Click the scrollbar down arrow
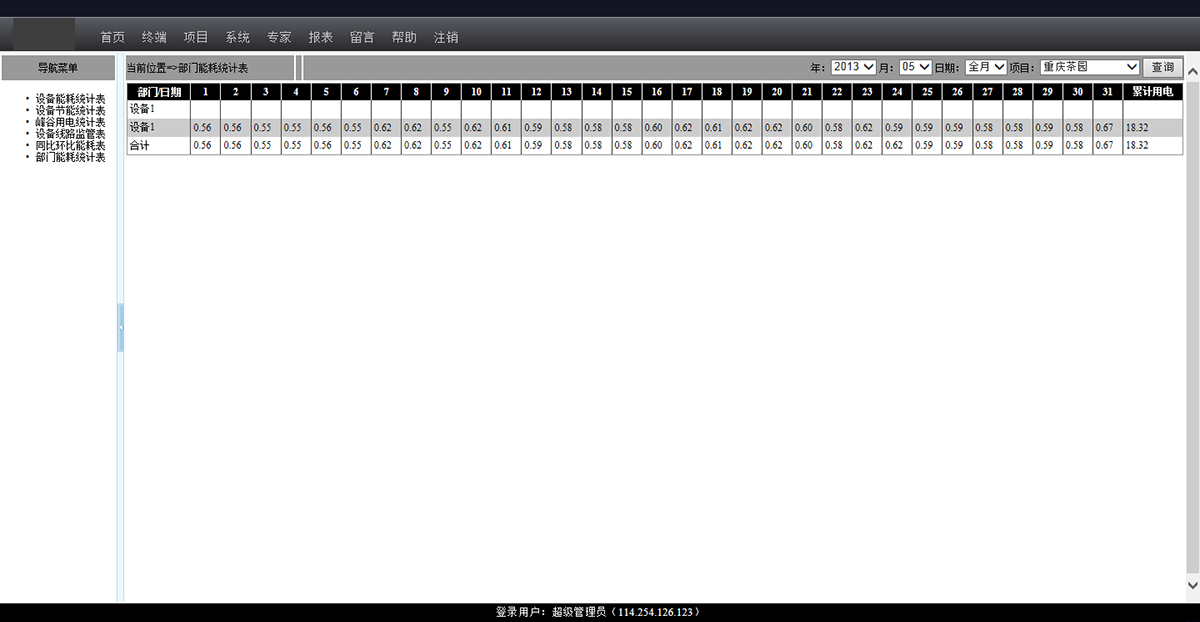This screenshot has height=622, width=1200. point(1191,584)
